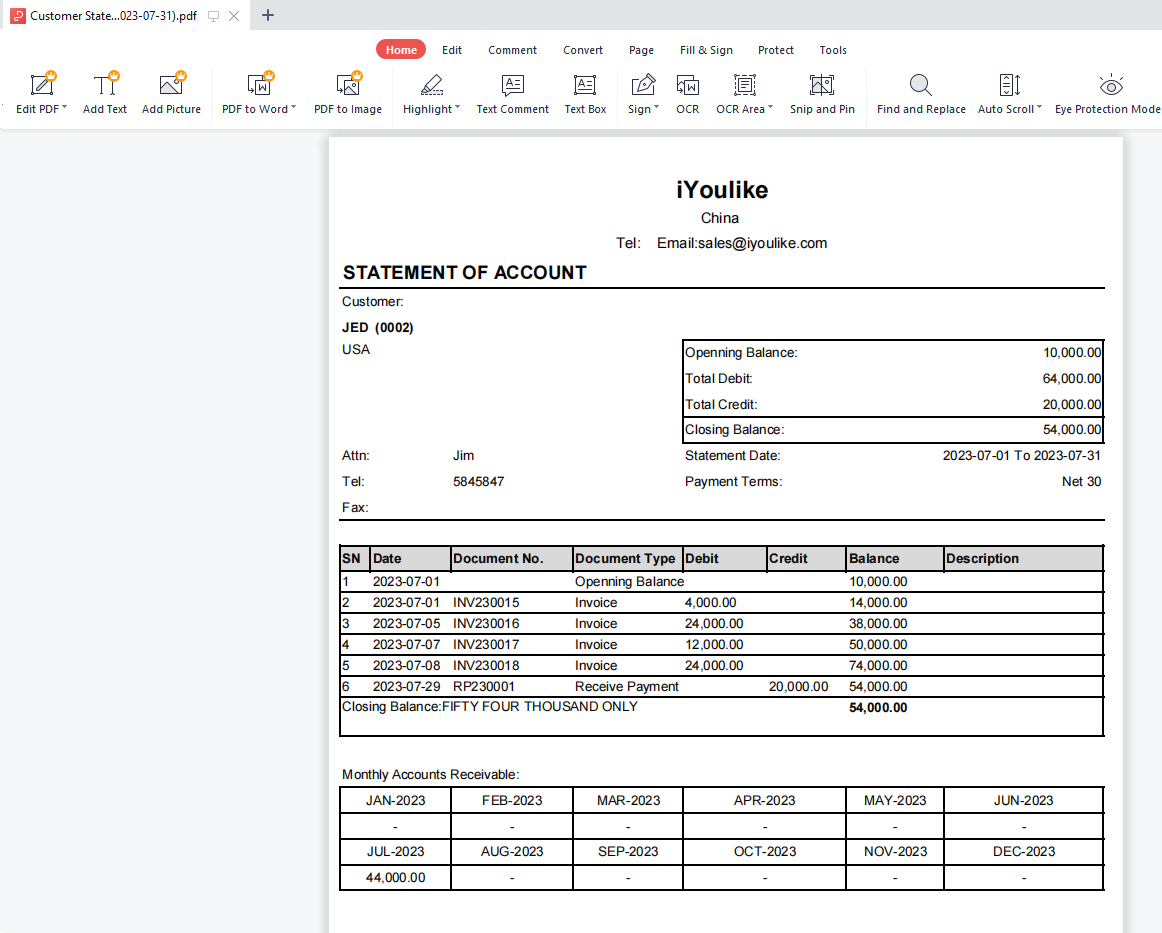Toggle Eye Protection Mode

1109,85
